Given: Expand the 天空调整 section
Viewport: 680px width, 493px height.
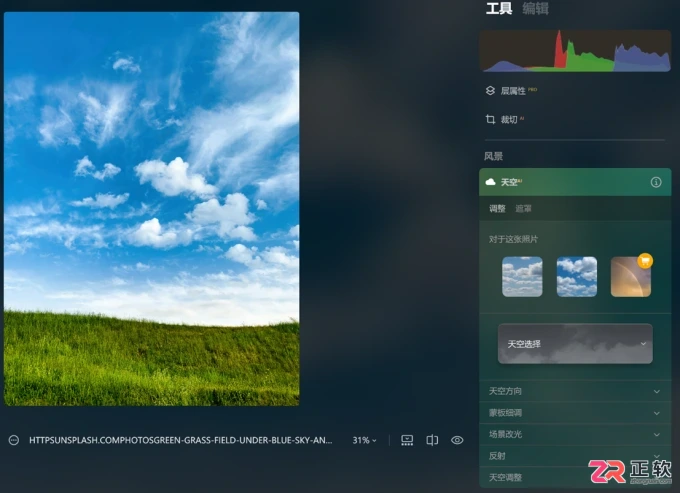Looking at the screenshot, I should [x=575, y=477].
